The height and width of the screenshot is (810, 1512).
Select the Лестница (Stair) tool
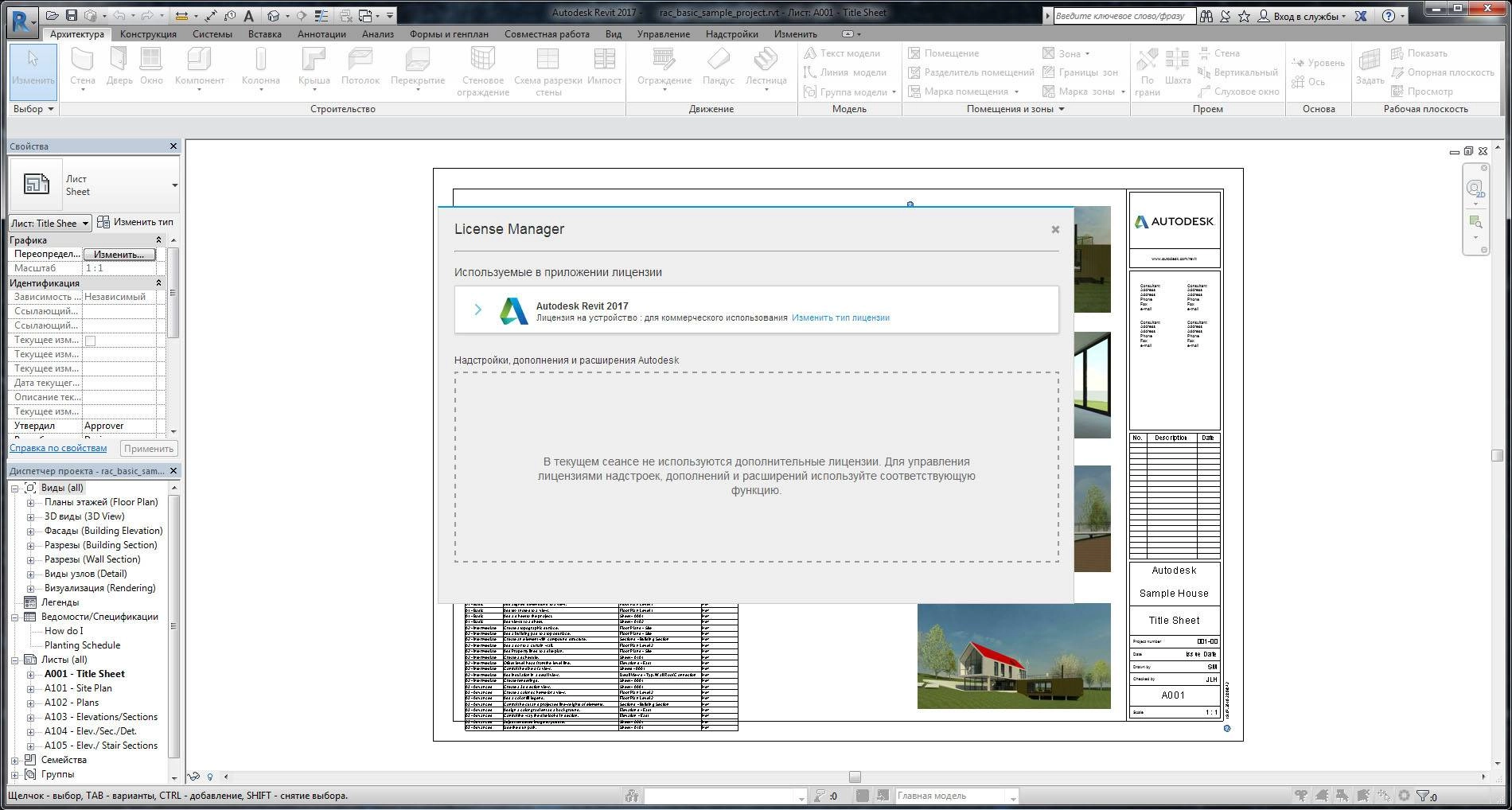766,68
